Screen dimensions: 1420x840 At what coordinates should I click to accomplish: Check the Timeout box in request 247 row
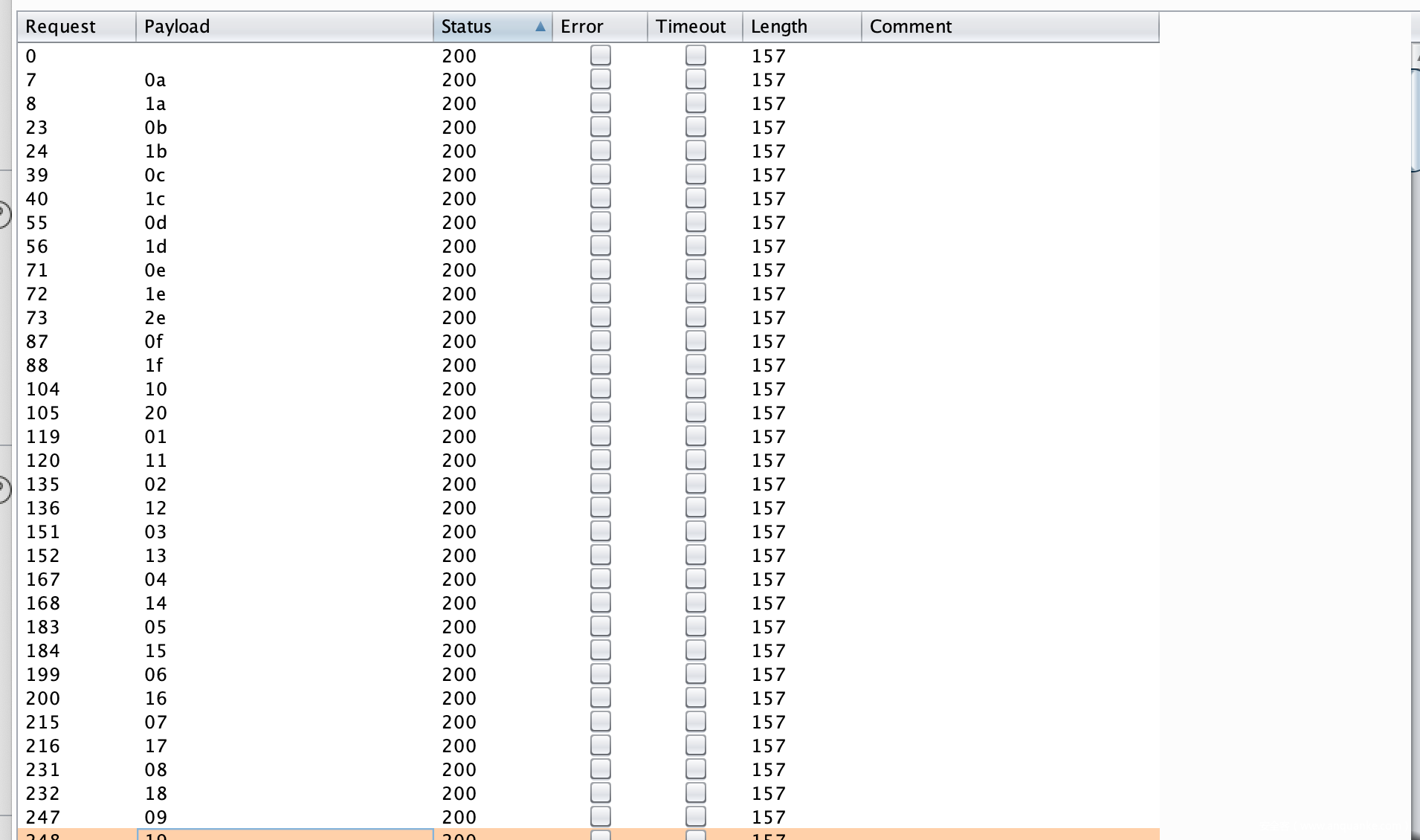point(695,817)
